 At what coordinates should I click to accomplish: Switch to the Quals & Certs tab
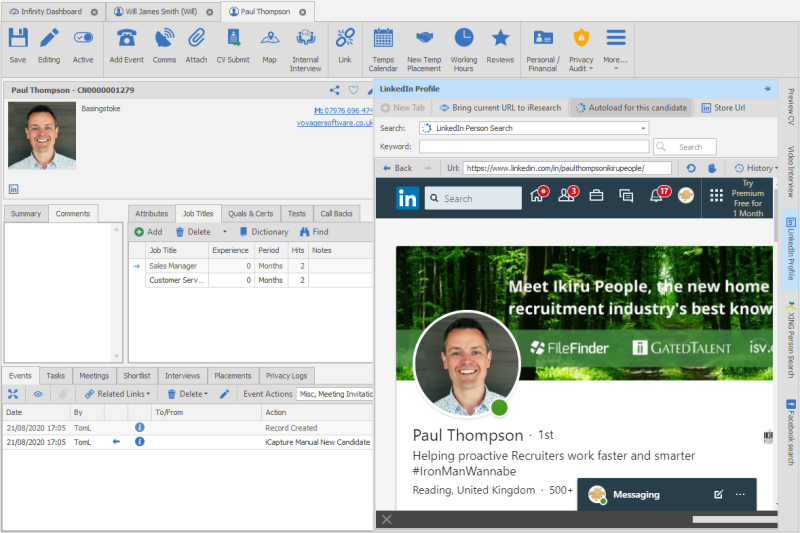(250, 213)
